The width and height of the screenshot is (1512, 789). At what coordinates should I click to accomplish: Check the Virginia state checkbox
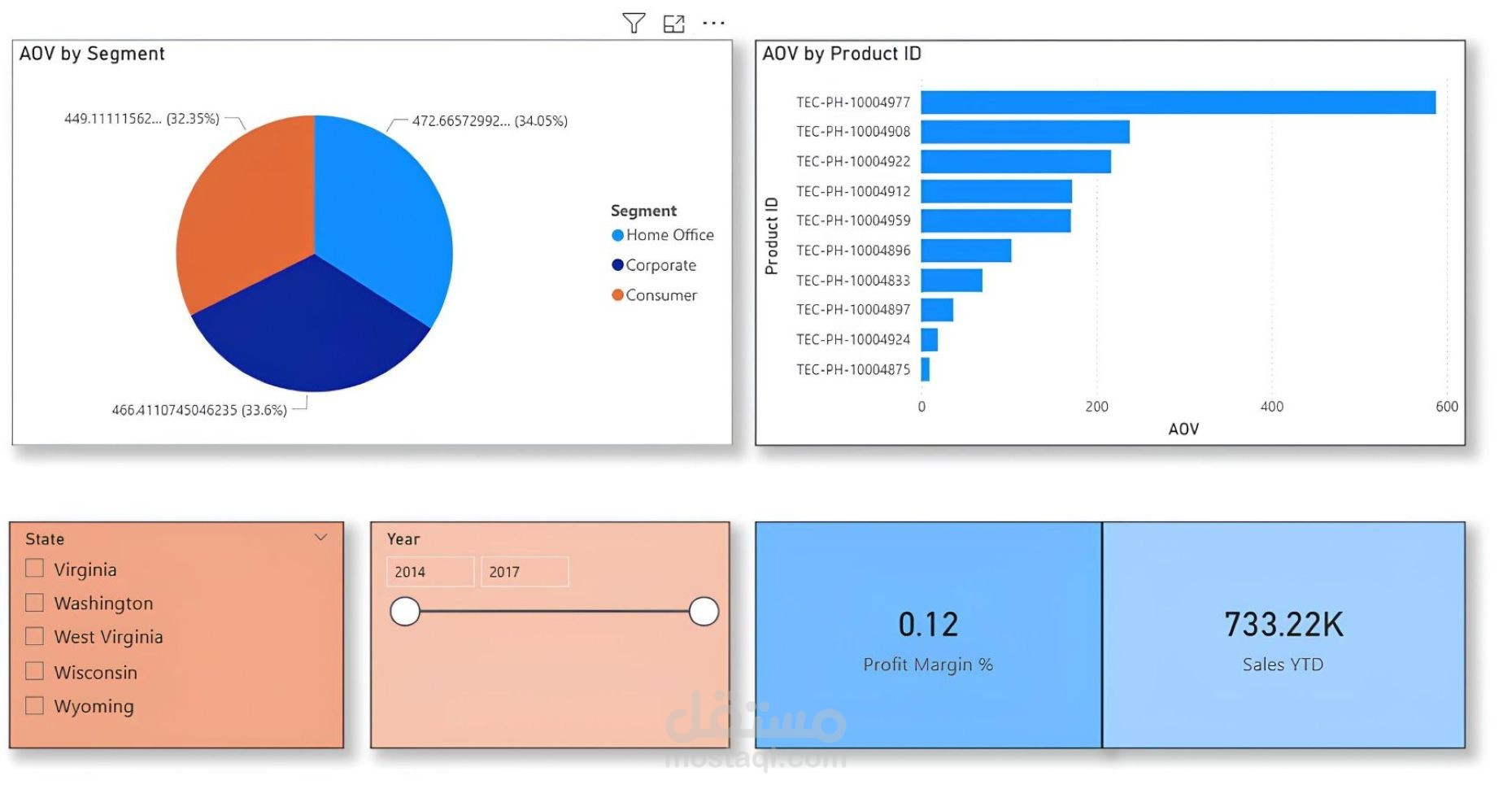click(33, 569)
